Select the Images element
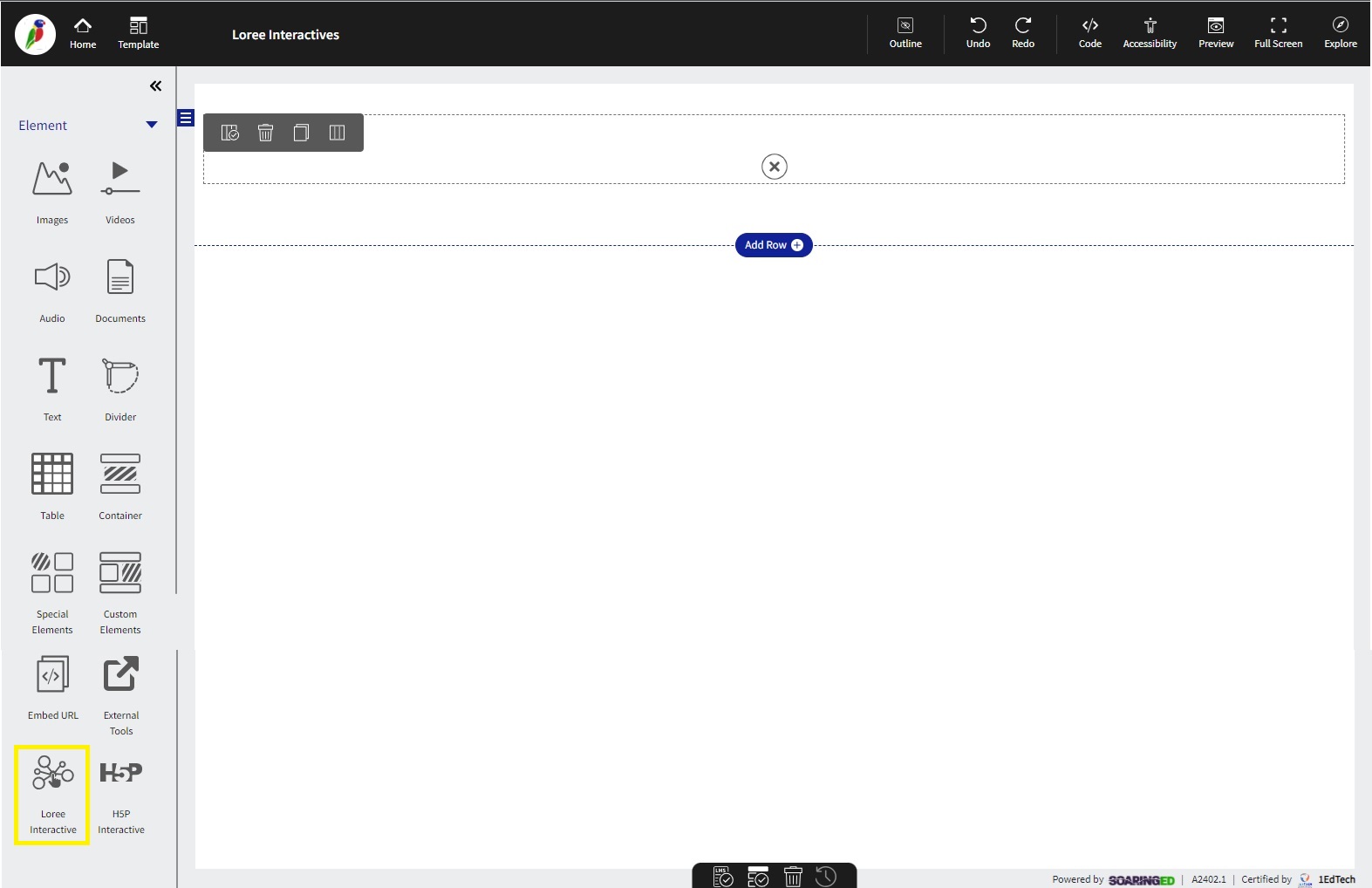1372x888 pixels. 52,193
